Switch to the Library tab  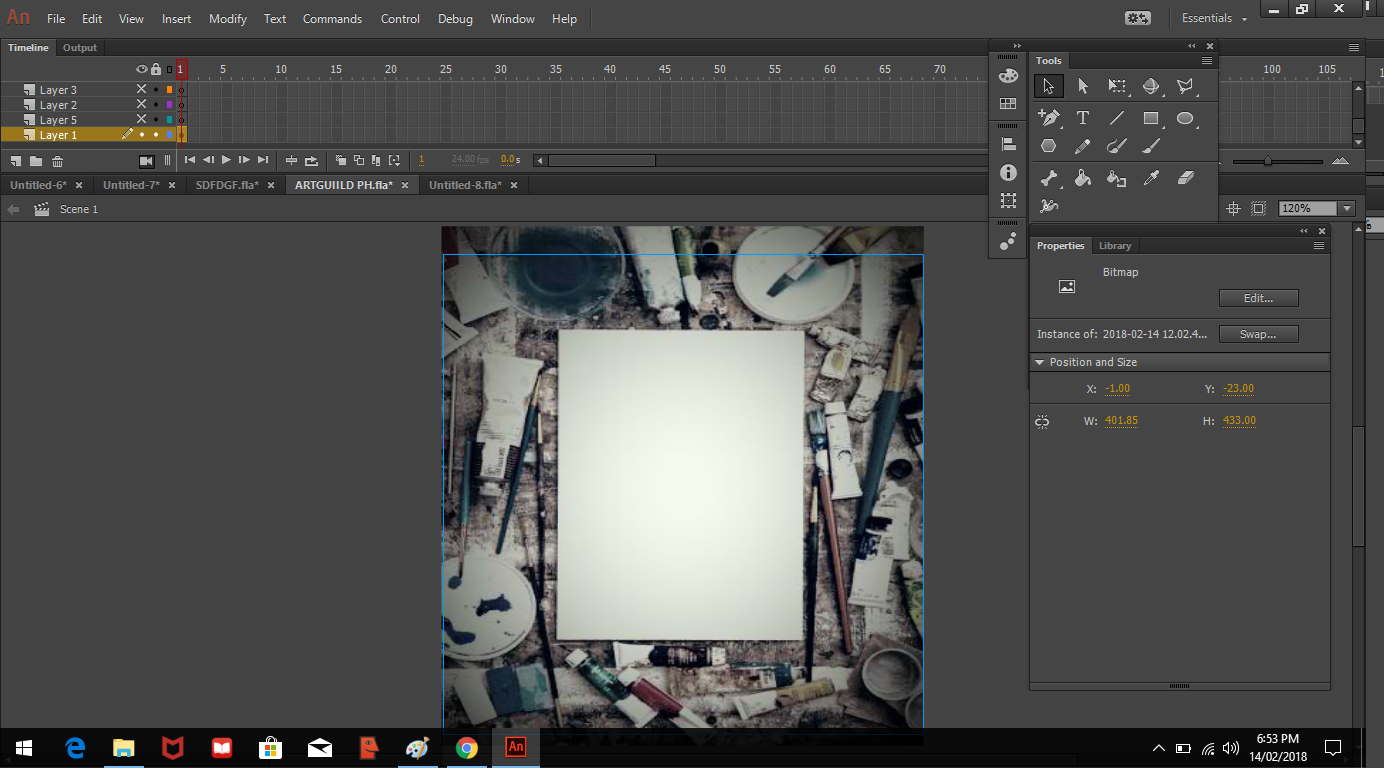[1115, 246]
